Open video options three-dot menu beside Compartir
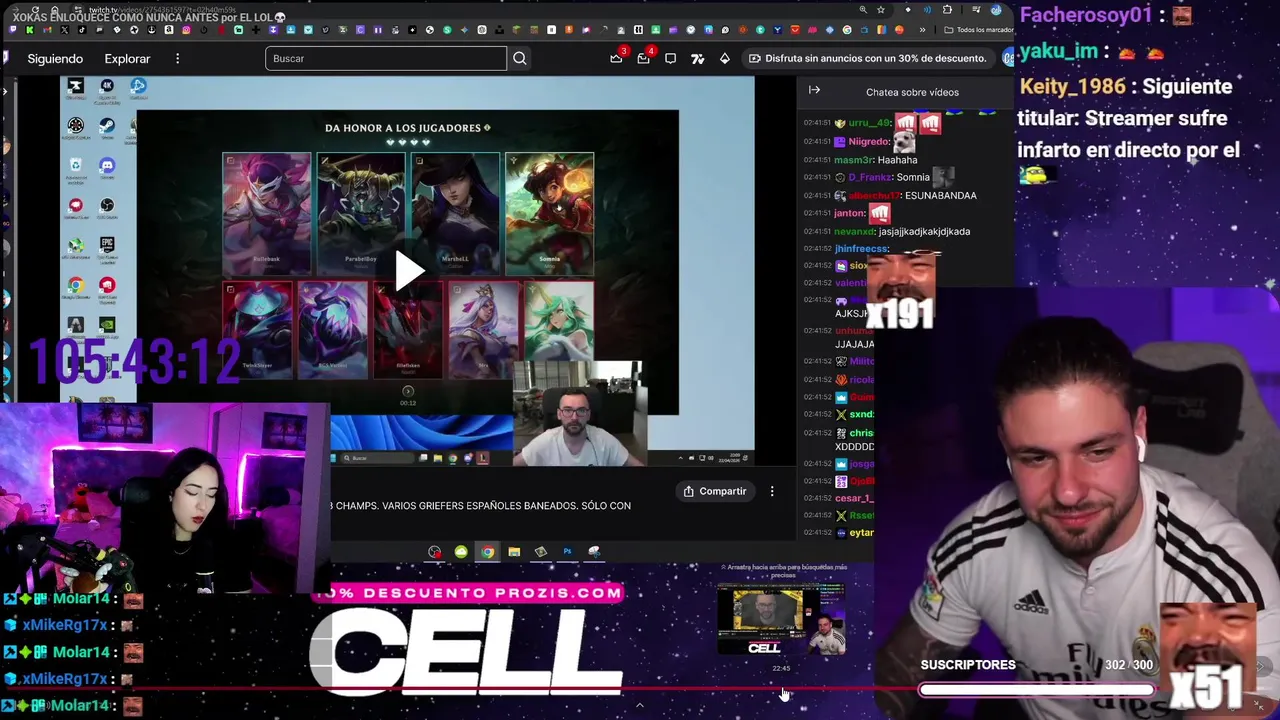The width and height of the screenshot is (1280, 720). tap(772, 491)
